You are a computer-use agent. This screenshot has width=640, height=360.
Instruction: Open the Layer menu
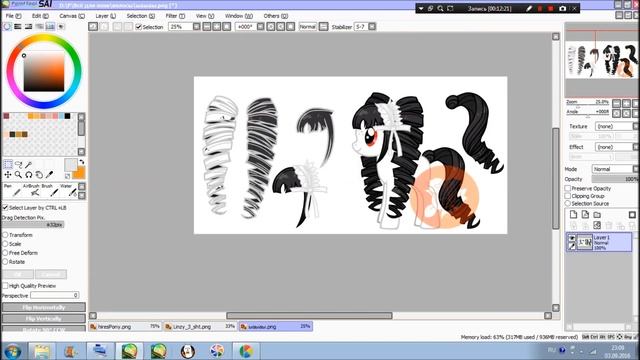[x=105, y=16]
